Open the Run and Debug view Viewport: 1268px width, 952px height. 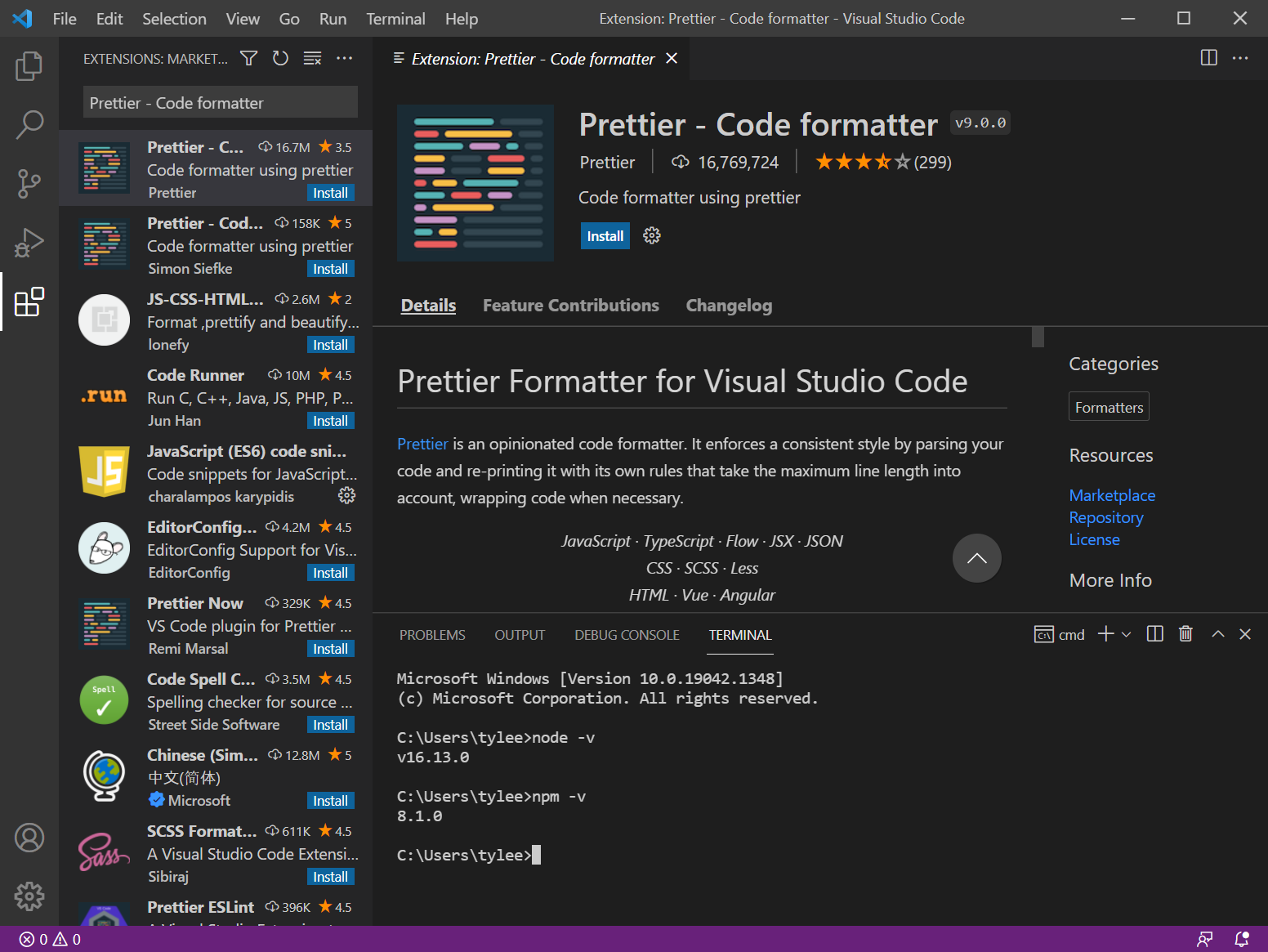(29, 243)
